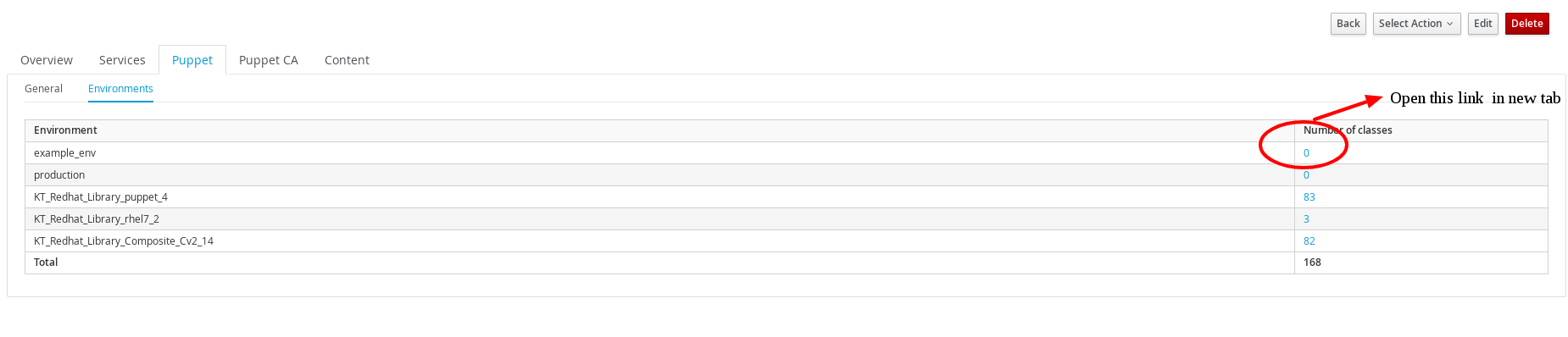The height and width of the screenshot is (337, 1568).
Task: Click the Number of classes column header
Action: point(1348,130)
